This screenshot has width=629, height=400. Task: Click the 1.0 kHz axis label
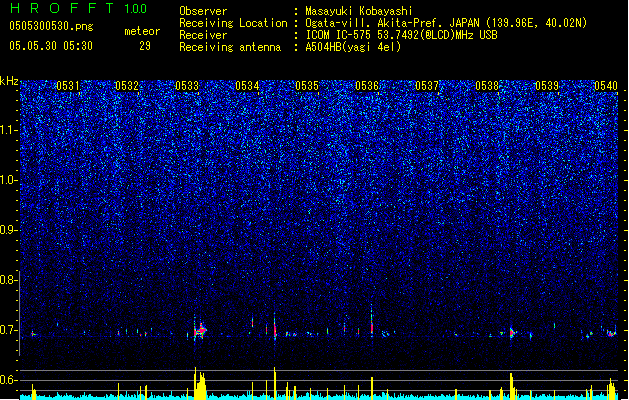[9, 180]
